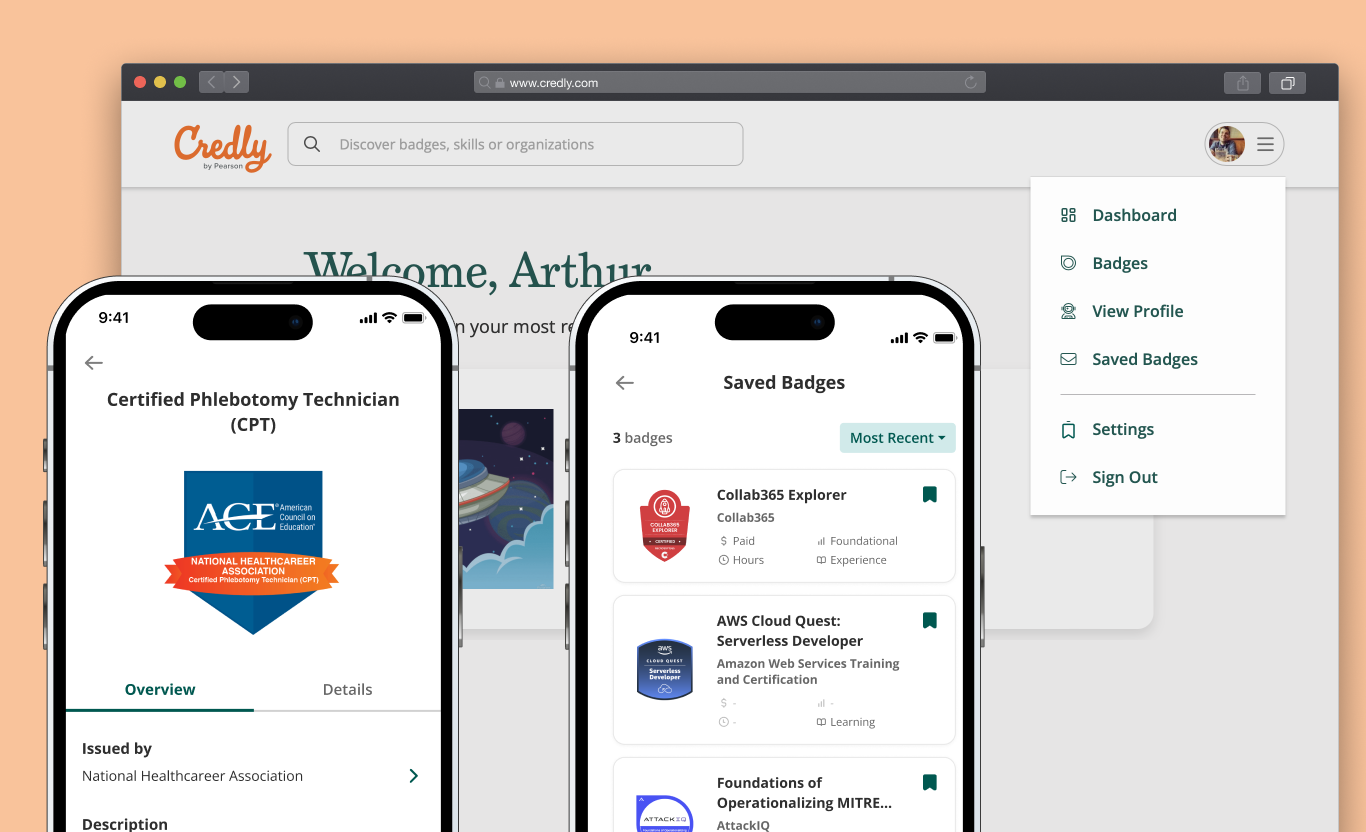1366x832 pixels.
Task: Tap back arrow on Saved Badges screen
Action: point(625,383)
